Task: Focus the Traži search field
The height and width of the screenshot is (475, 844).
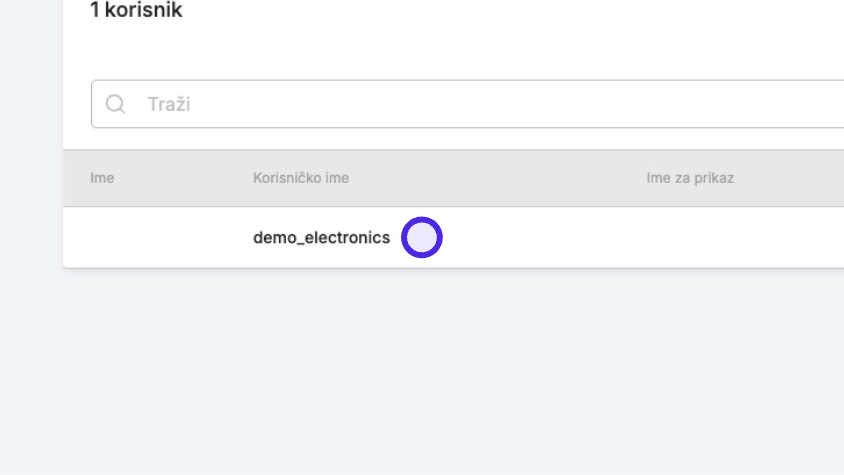Action: click(468, 104)
